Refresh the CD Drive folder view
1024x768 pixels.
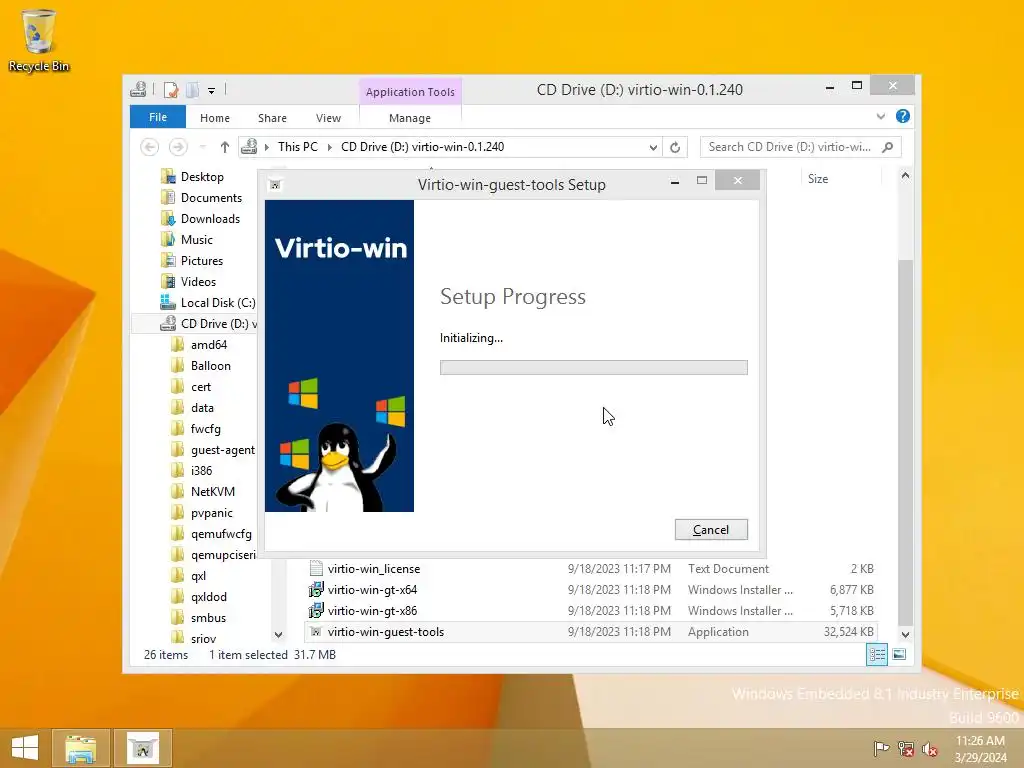pyautogui.click(x=675, y=148)
